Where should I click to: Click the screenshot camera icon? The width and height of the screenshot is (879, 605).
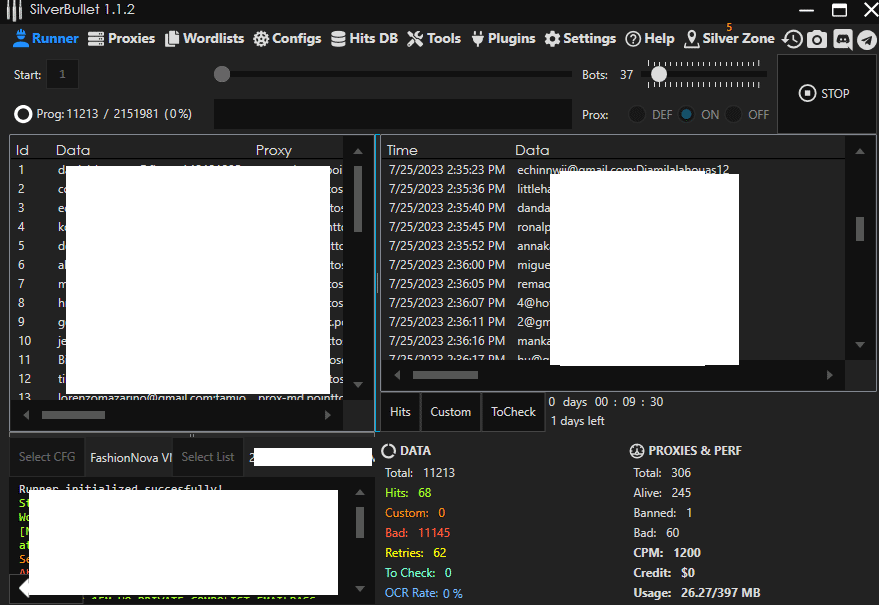click(x=817, y=39)
